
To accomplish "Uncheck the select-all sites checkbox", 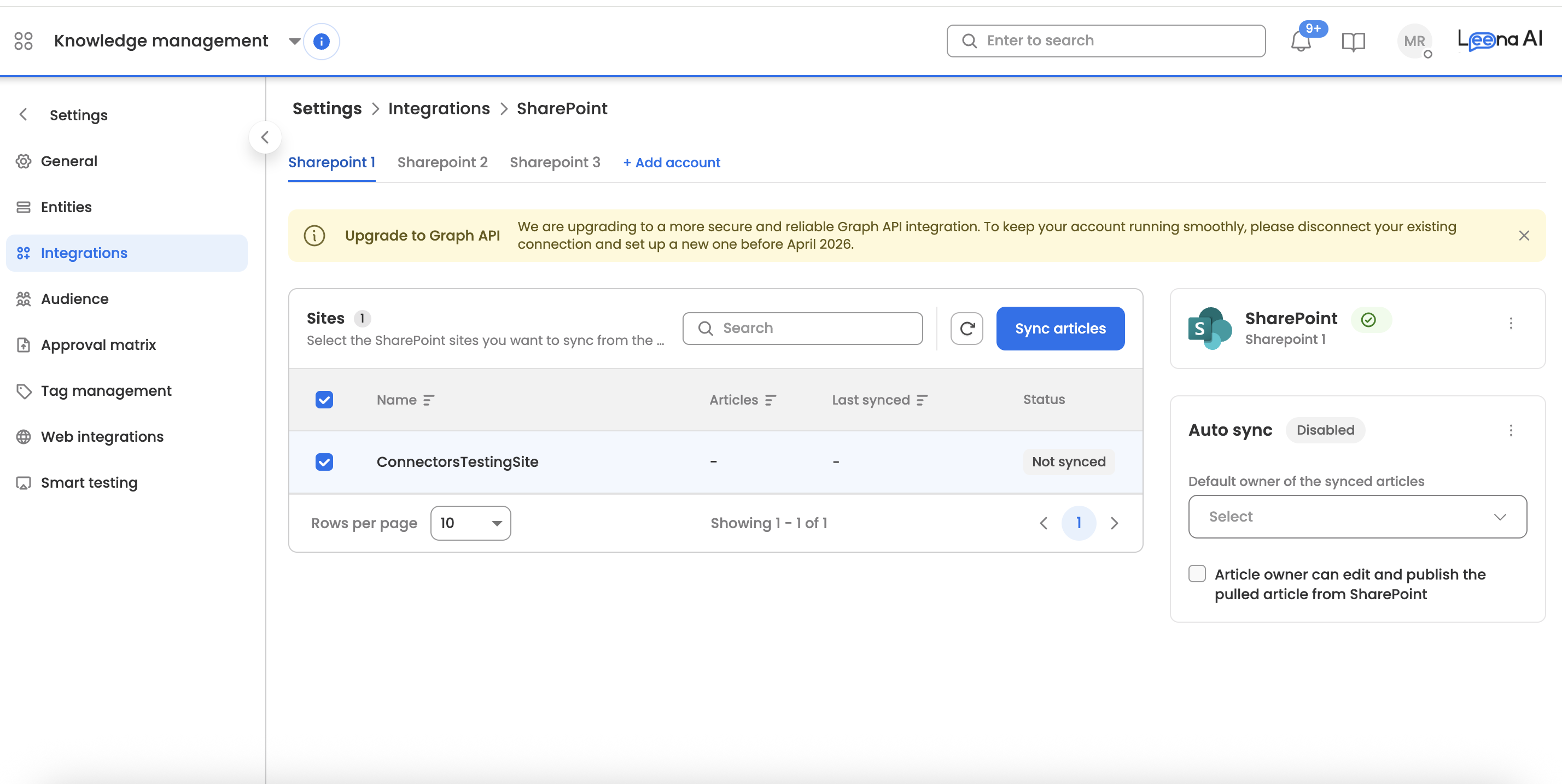I will point(324,400).
